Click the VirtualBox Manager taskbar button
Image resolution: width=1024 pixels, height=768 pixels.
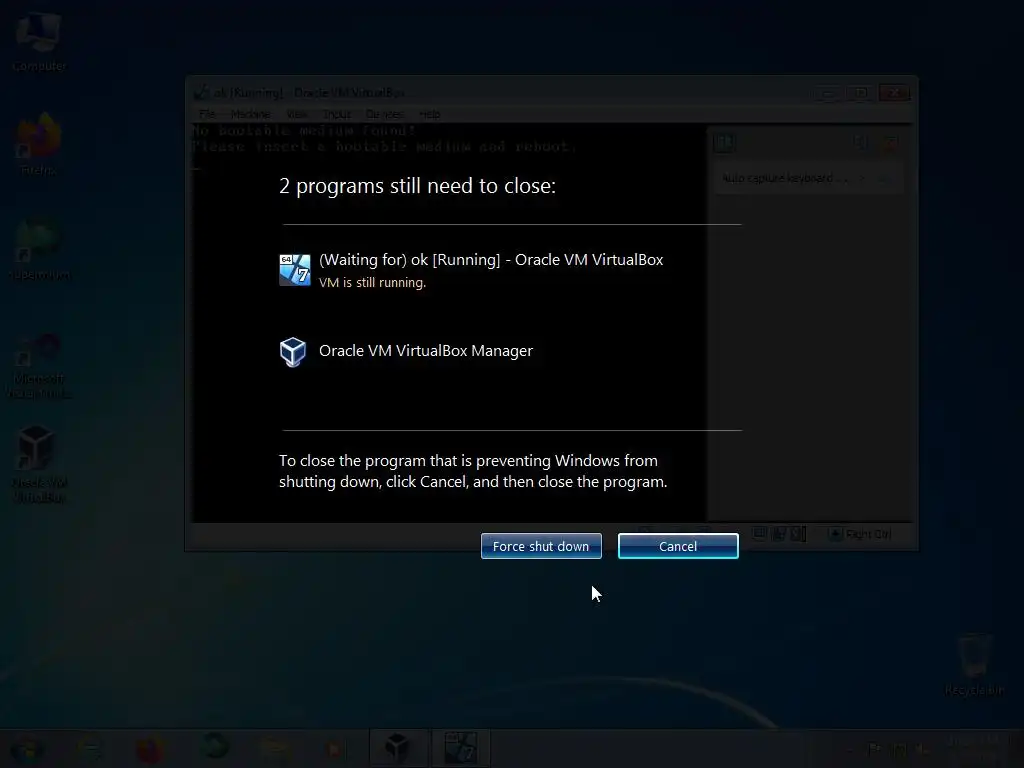[x=398, y=748]
